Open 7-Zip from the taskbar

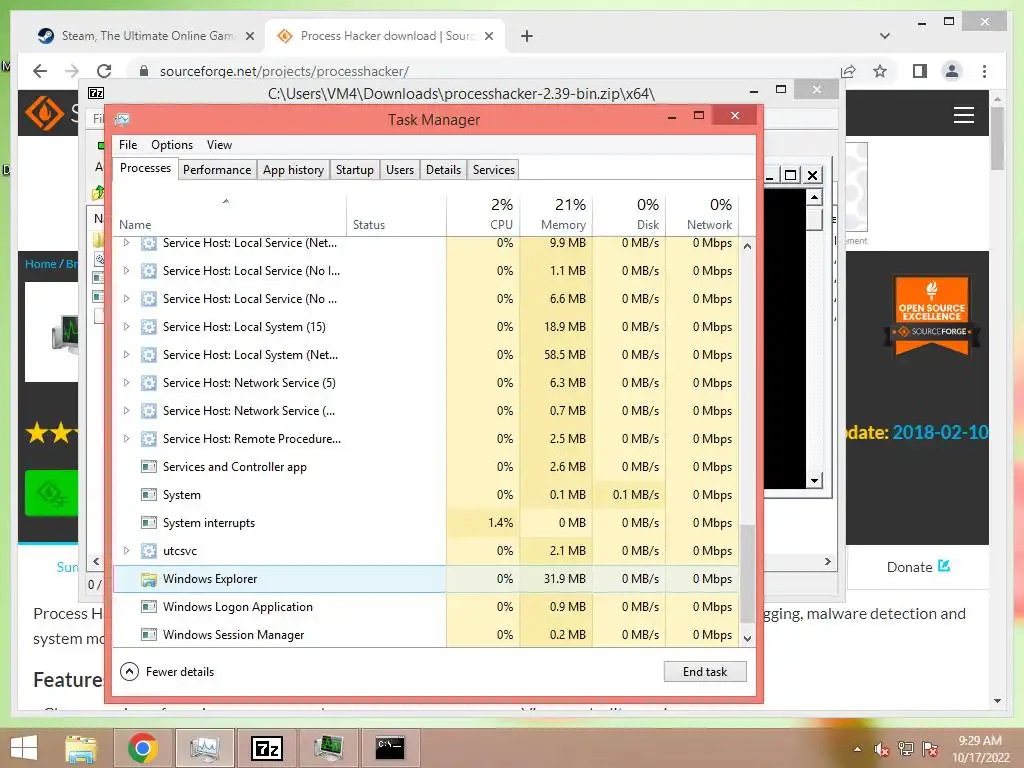pos(267,748)
